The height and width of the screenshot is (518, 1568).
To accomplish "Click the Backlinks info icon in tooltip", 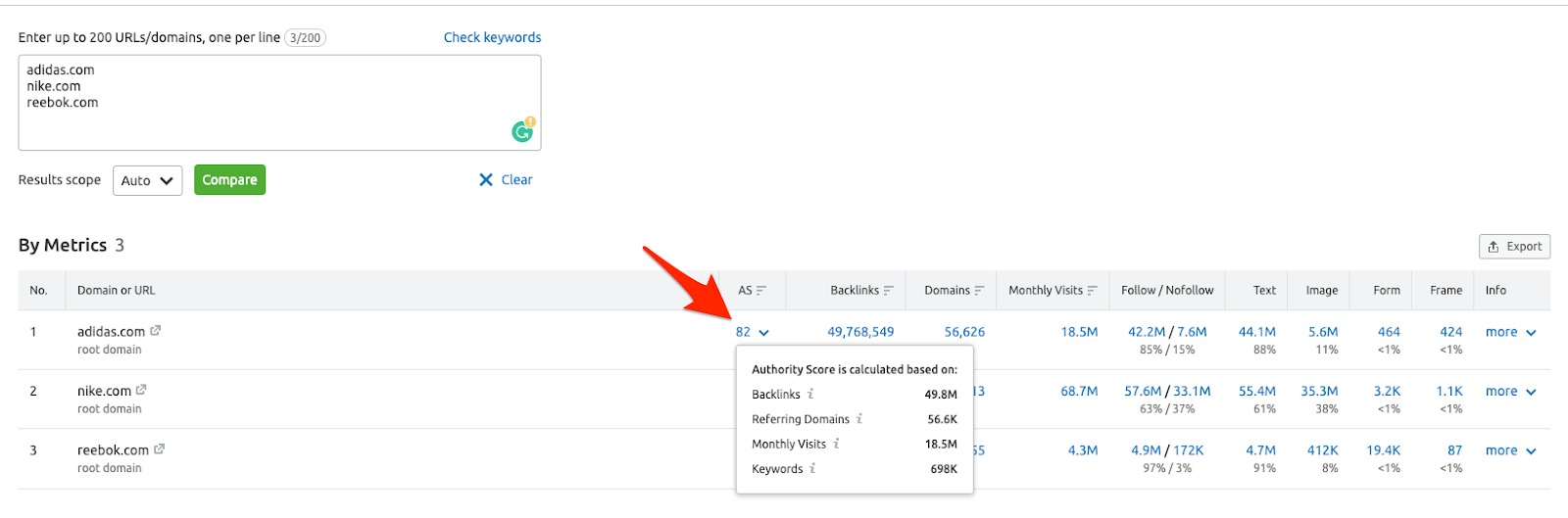I will pos(810,394).
